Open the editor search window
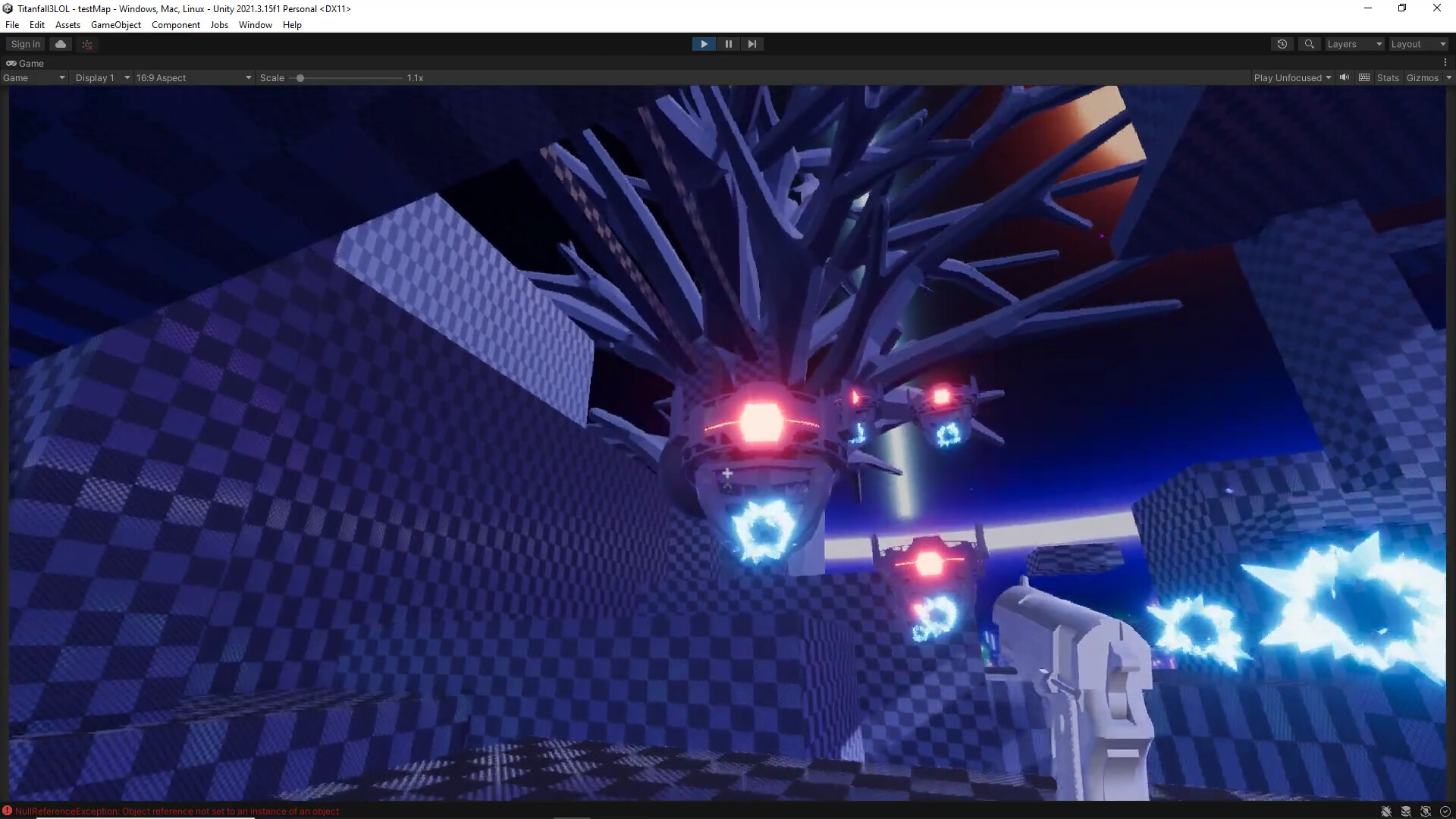The image size is (1456, 819). (x=1310, y=44)
